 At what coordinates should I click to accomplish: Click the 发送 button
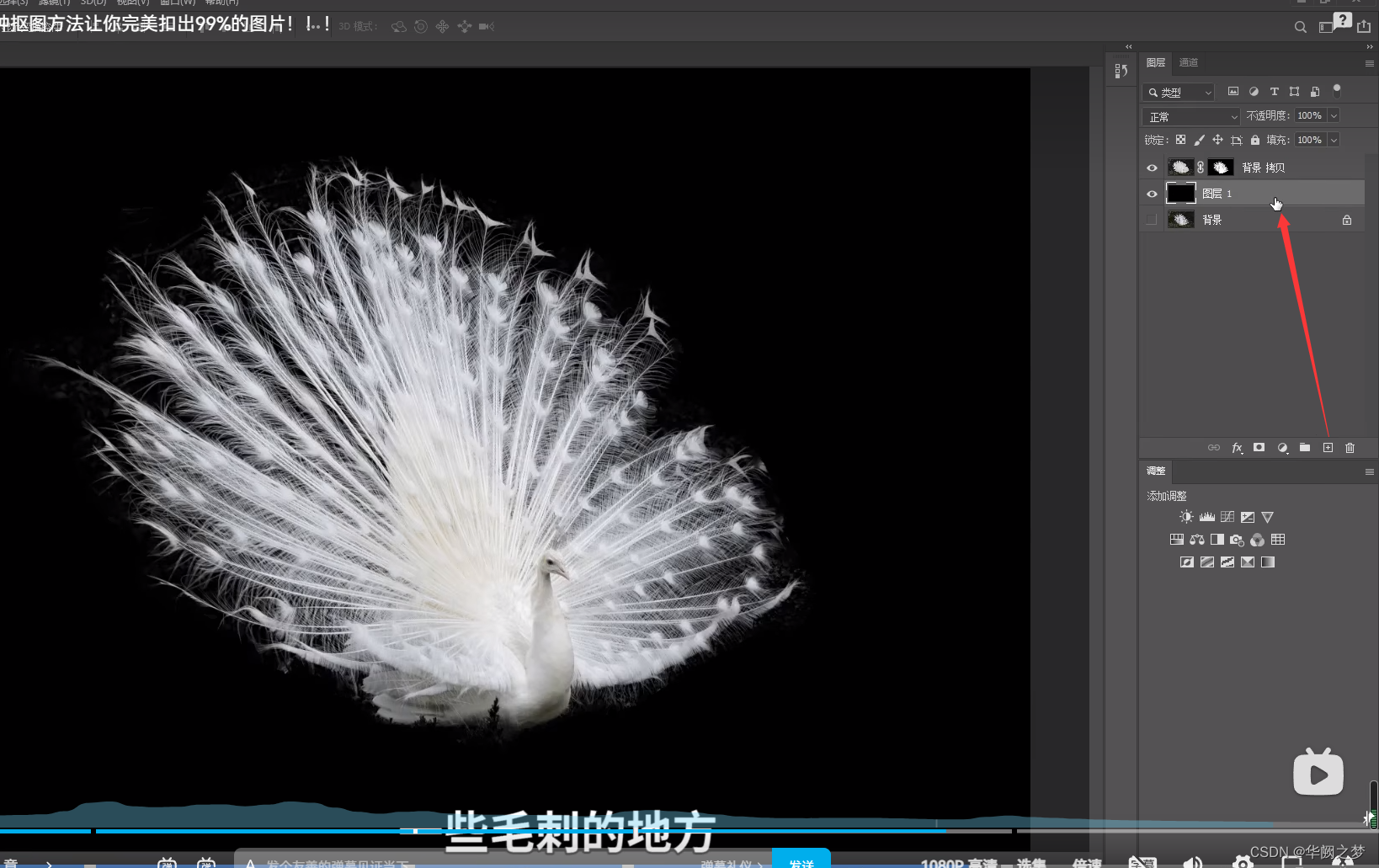click(801, 860)
